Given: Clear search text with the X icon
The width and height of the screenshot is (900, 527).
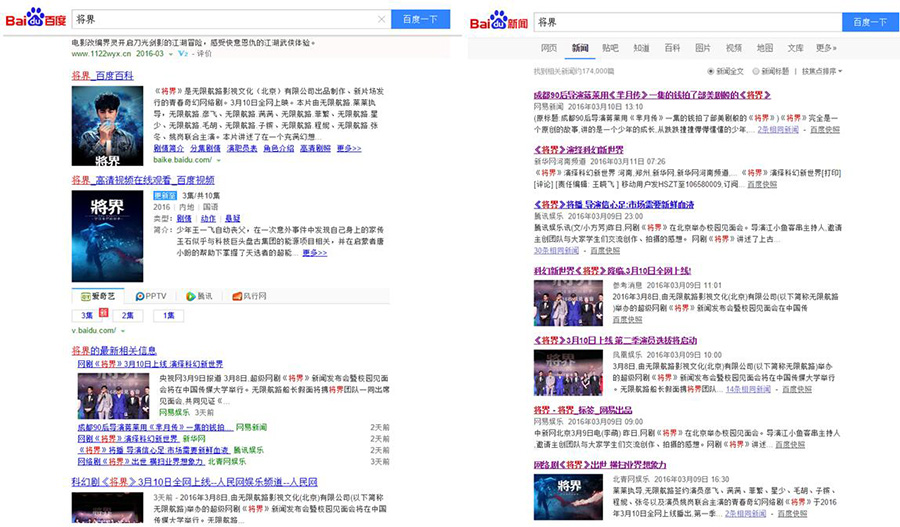Looking at the screenshot, I should pyautogui.click(x=381, y=19).
